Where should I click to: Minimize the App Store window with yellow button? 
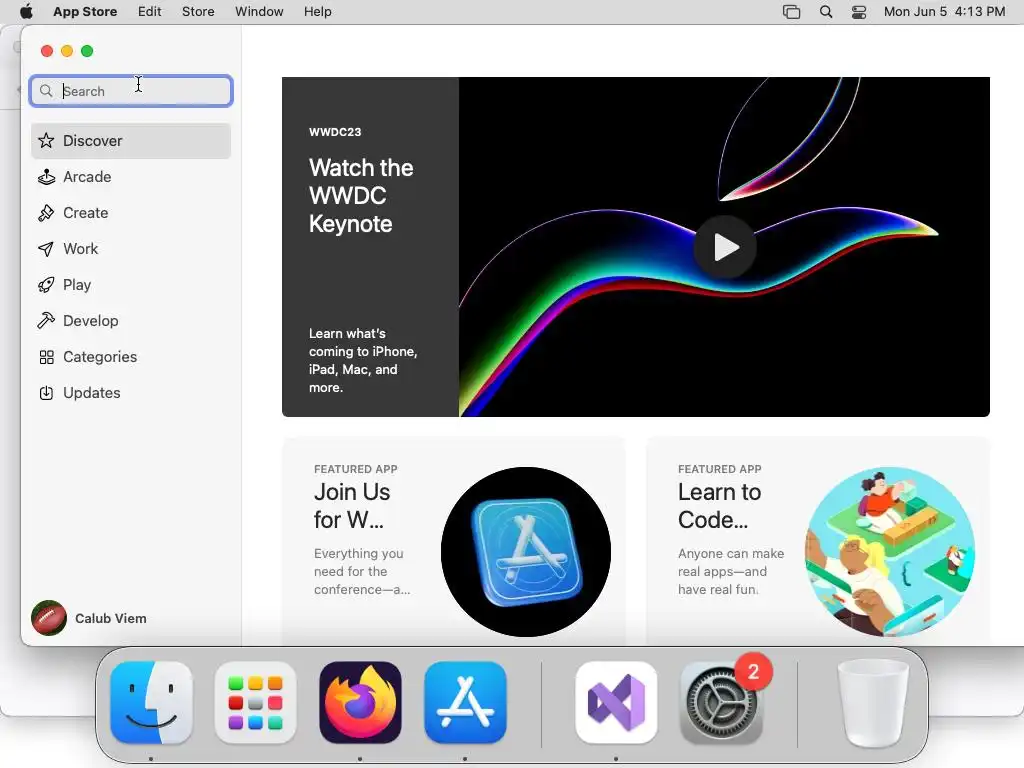point(67,51)
